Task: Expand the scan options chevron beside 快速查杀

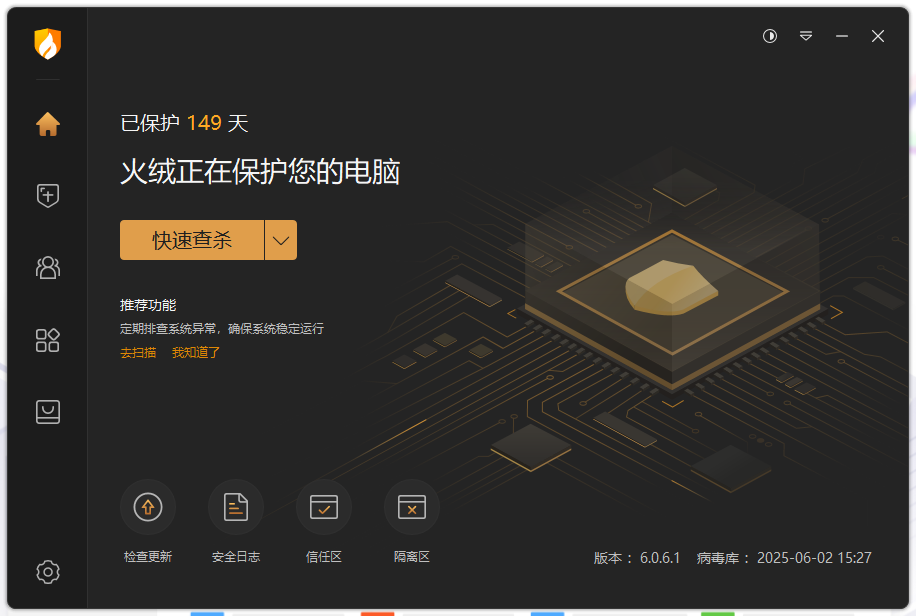Action: (280, 240)
